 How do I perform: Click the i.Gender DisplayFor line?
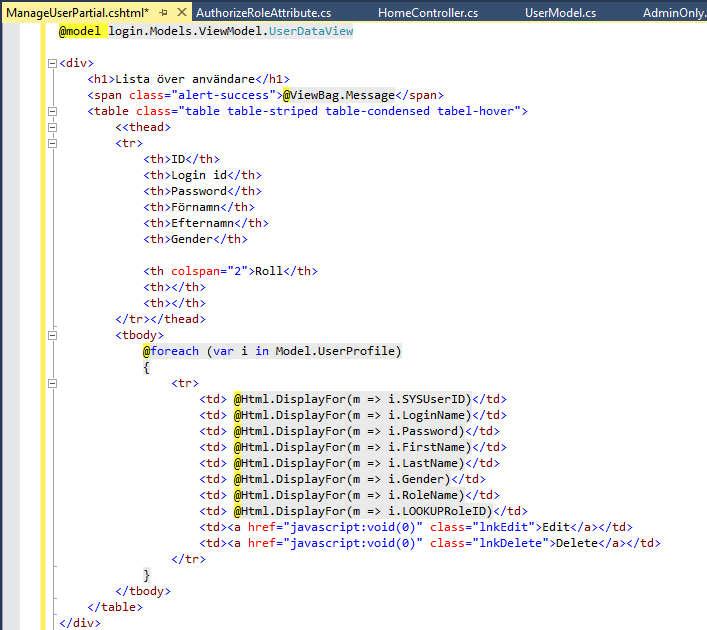pos(343,479)
